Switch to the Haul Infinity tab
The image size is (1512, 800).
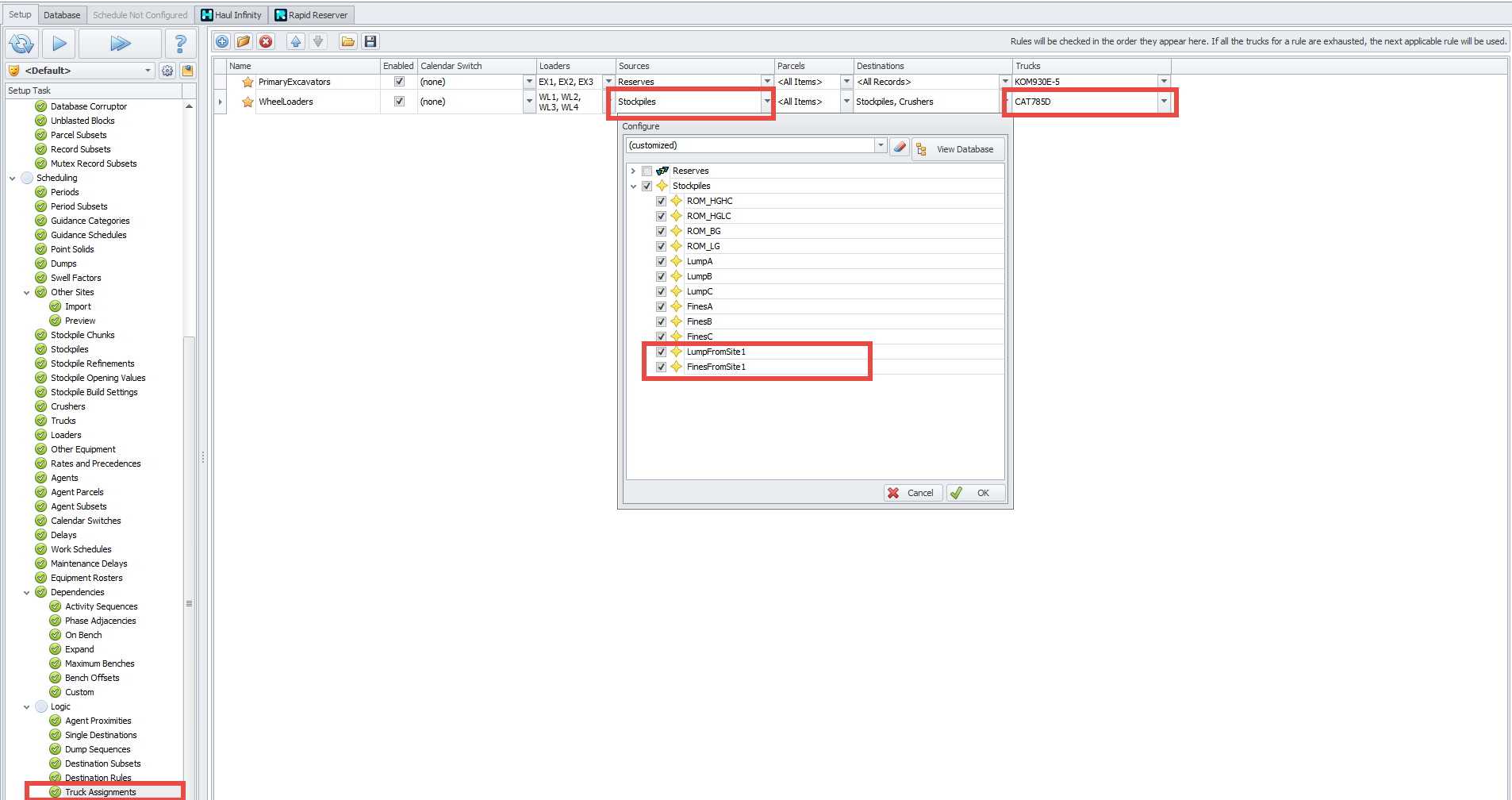tap(231, 15)
